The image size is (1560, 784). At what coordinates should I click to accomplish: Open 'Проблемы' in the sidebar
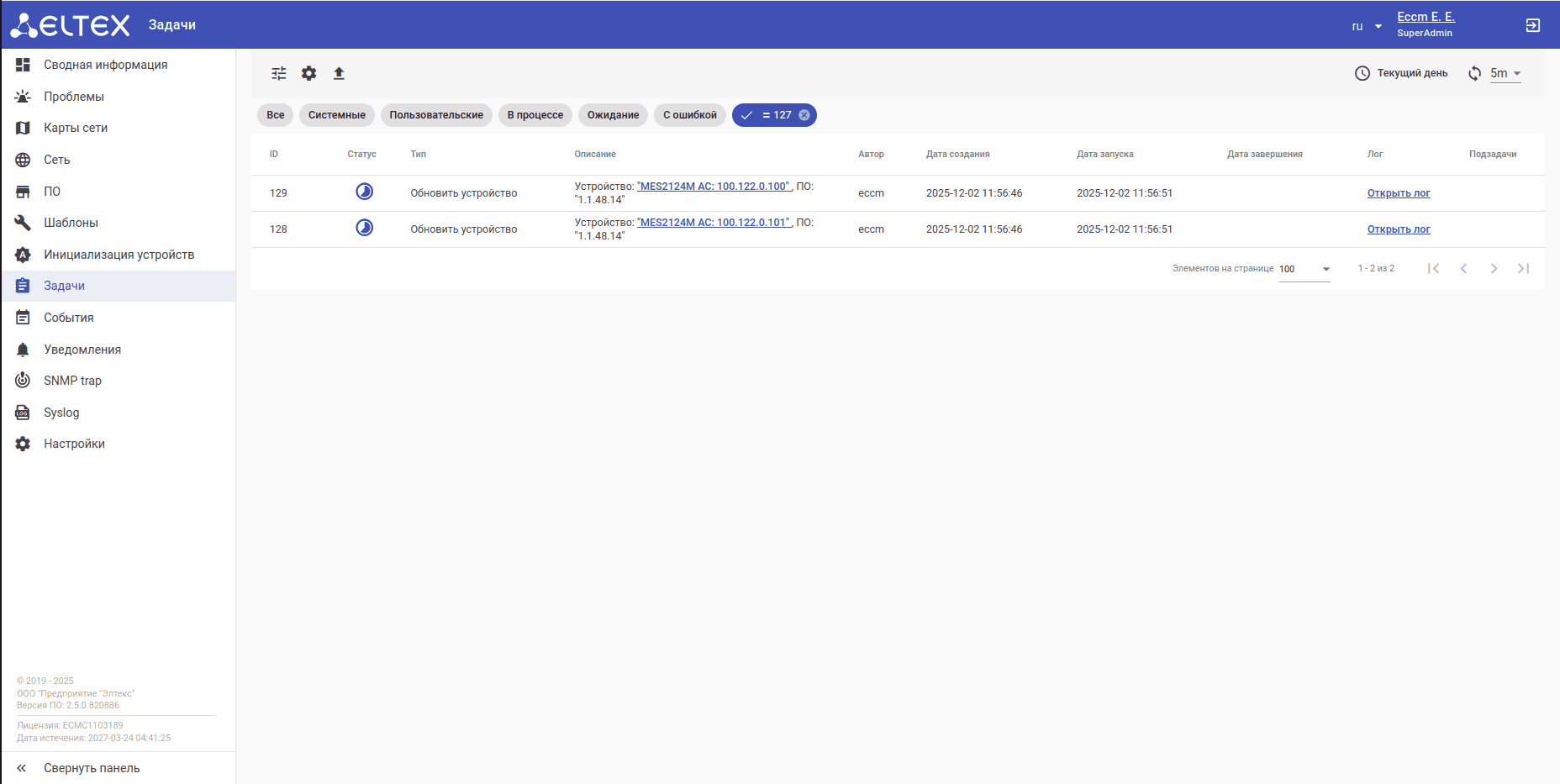(x=74, y=97)
